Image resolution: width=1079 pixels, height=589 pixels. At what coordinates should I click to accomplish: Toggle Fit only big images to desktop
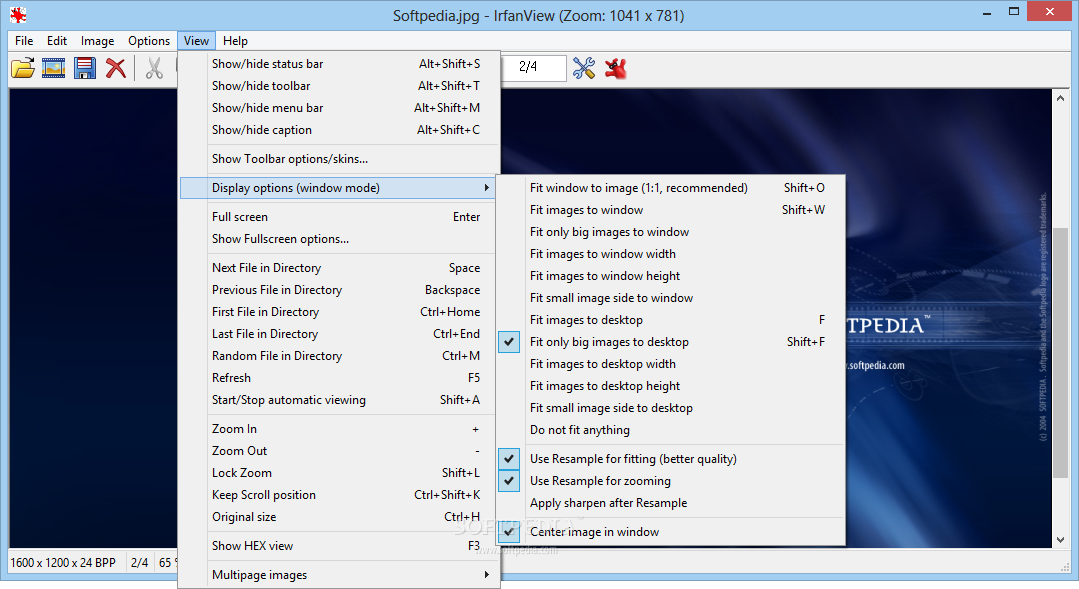pyautogui.click(x=671, y=342)
